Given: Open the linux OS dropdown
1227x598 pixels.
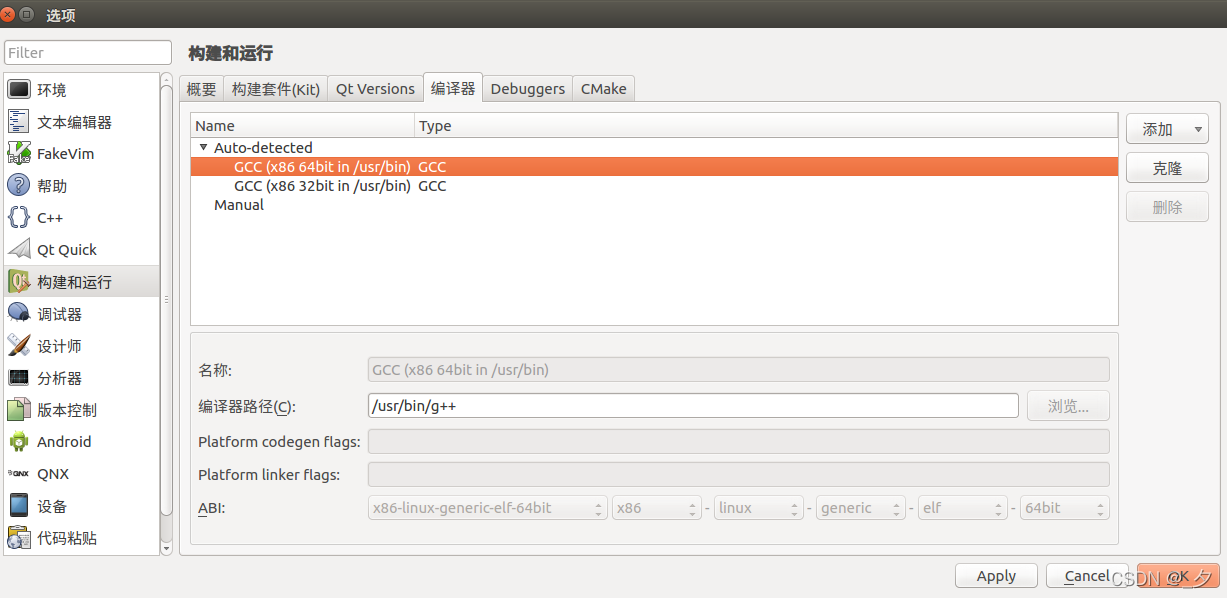Looking at the screenshot, I should click(x=759, y=508).
